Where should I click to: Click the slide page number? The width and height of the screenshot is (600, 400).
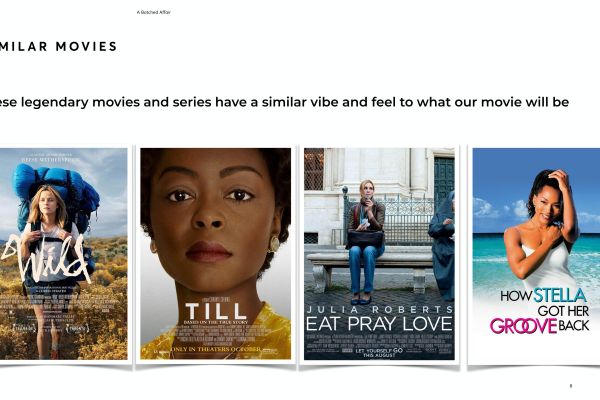[571, 386]
